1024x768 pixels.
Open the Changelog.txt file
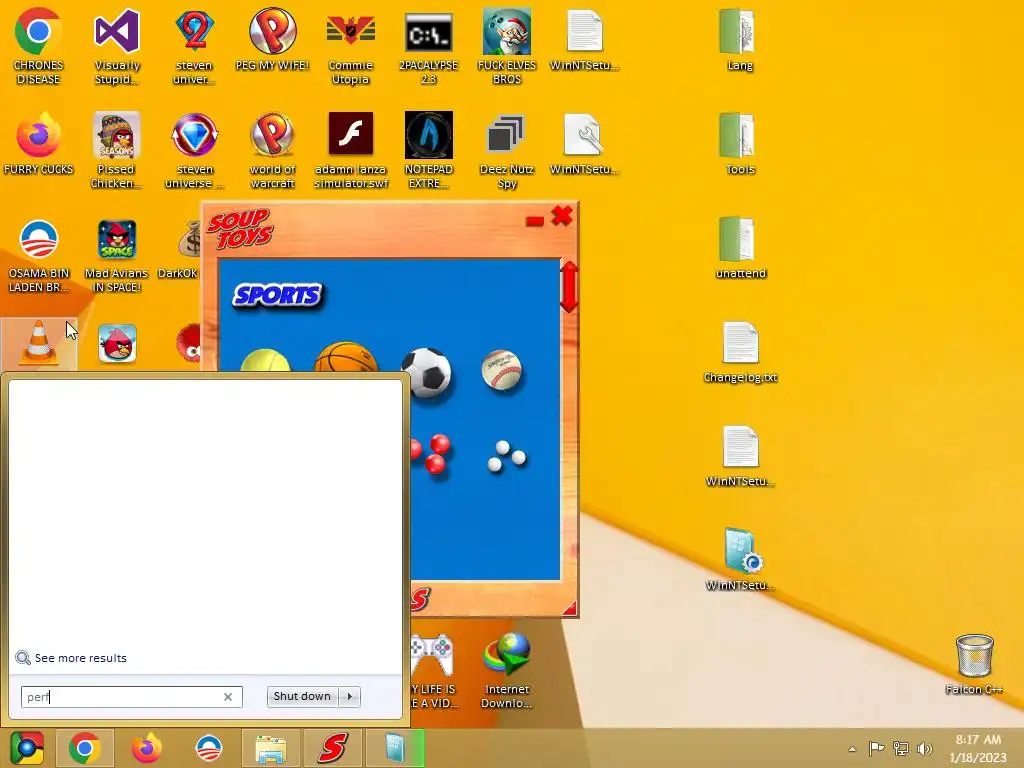click(x=740, y=352)
